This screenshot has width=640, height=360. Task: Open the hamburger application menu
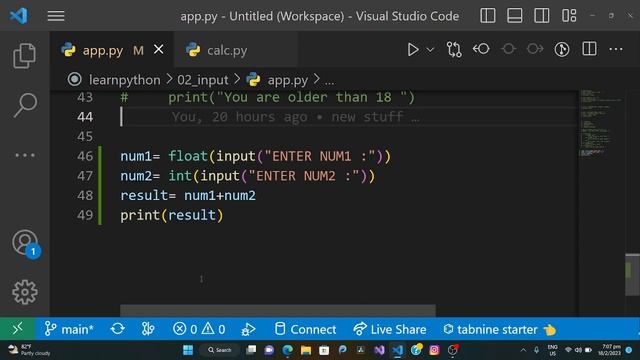pos(56,16)
